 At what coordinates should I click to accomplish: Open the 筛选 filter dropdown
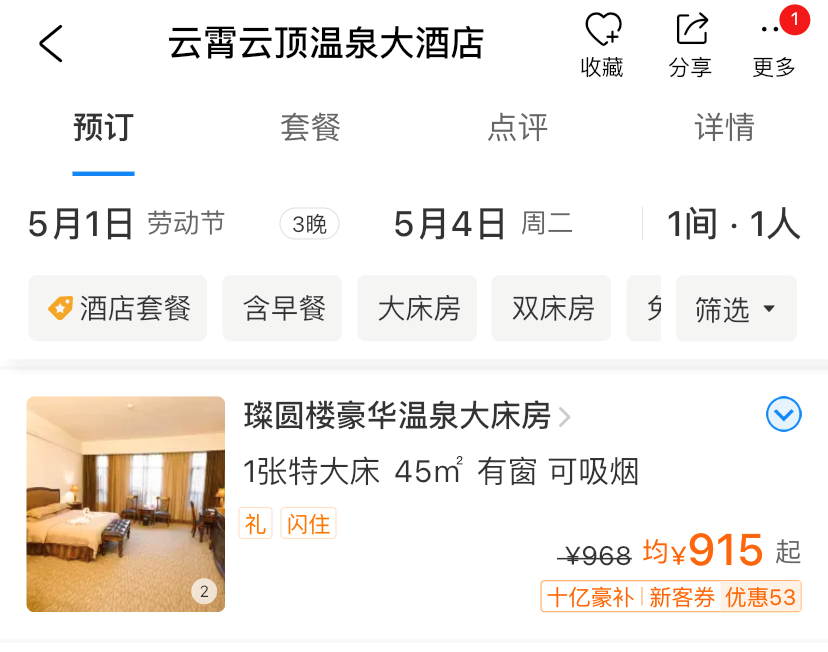736,308
